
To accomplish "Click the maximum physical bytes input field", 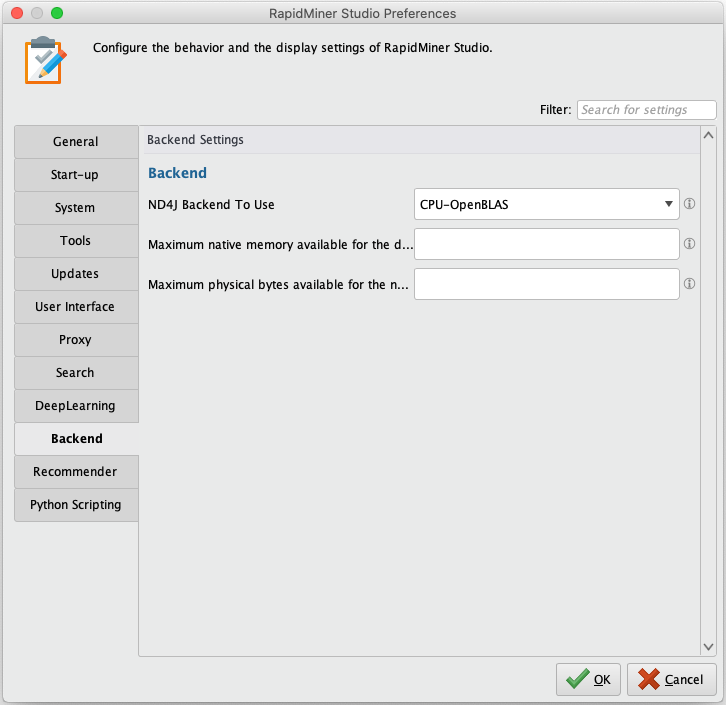I will 546,284.
